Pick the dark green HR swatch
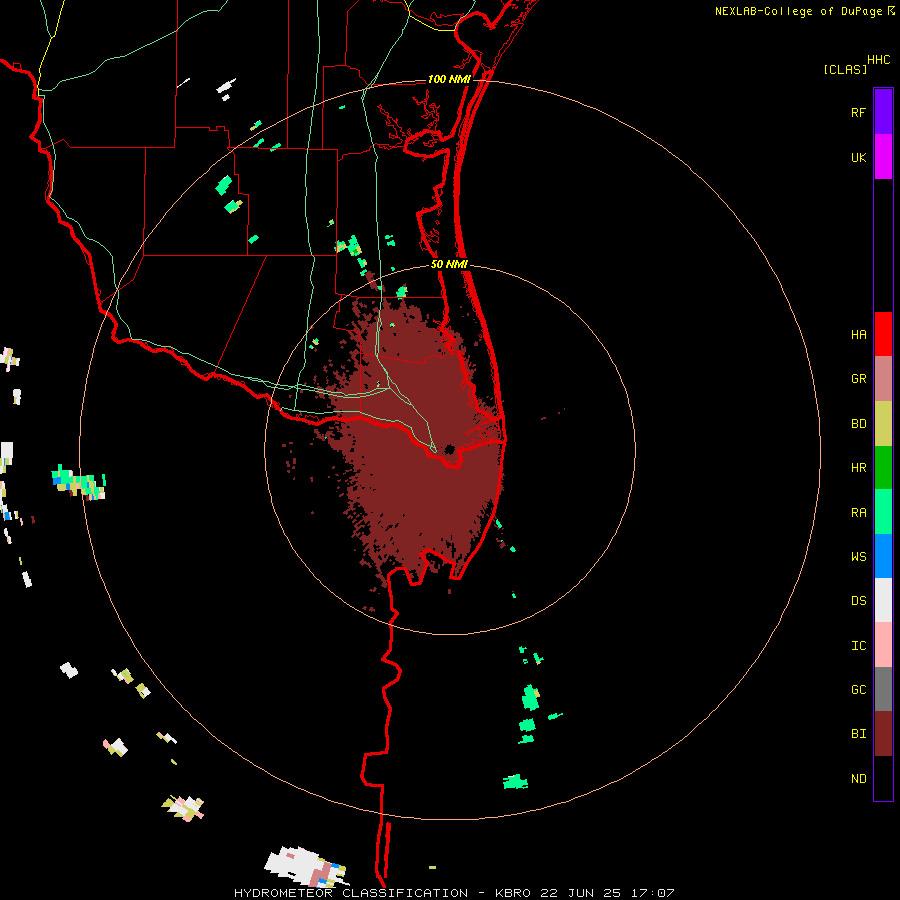 tap(883, 468)
